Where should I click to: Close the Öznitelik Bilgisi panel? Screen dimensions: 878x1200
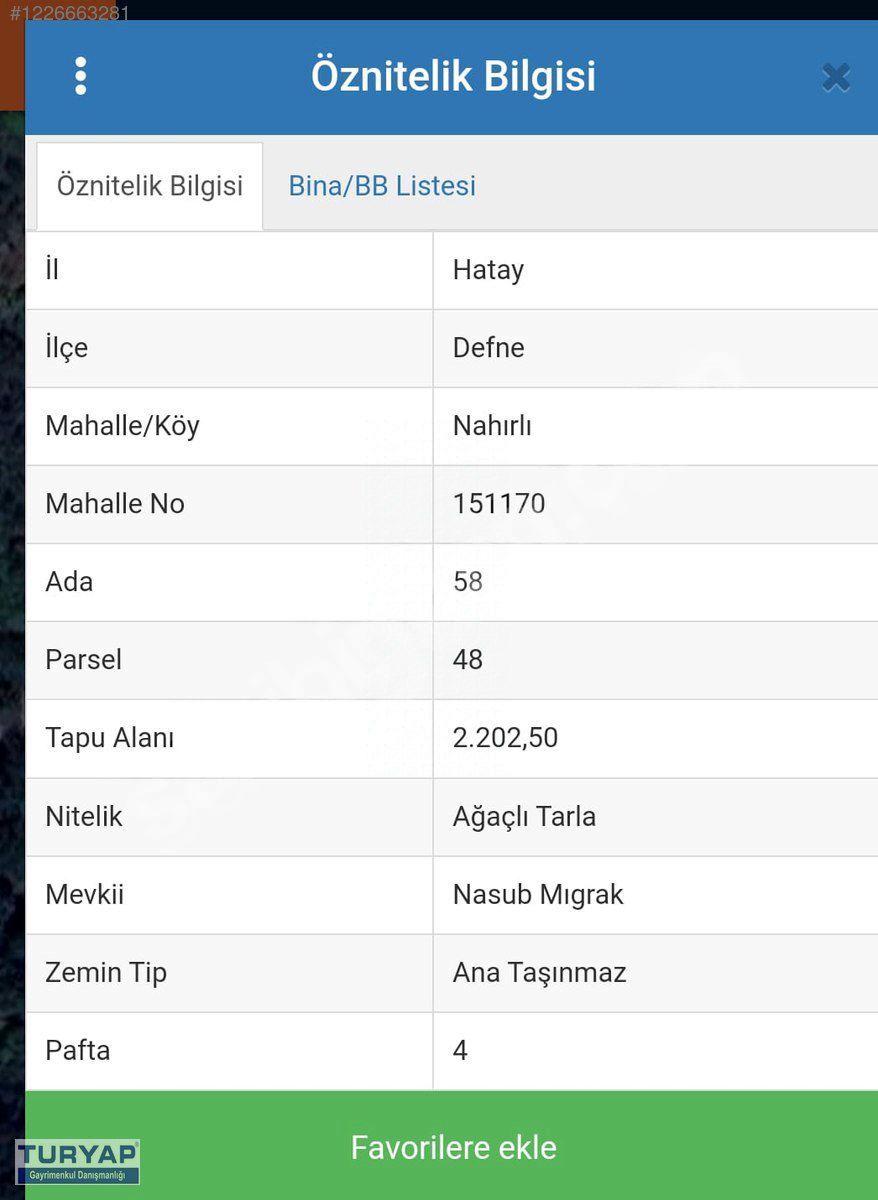click(x=836, y=77)
